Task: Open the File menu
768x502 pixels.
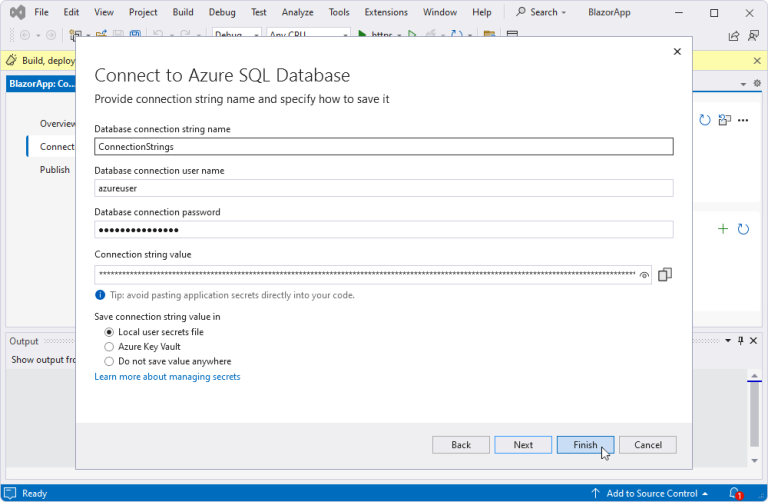Action: point(41,12)
